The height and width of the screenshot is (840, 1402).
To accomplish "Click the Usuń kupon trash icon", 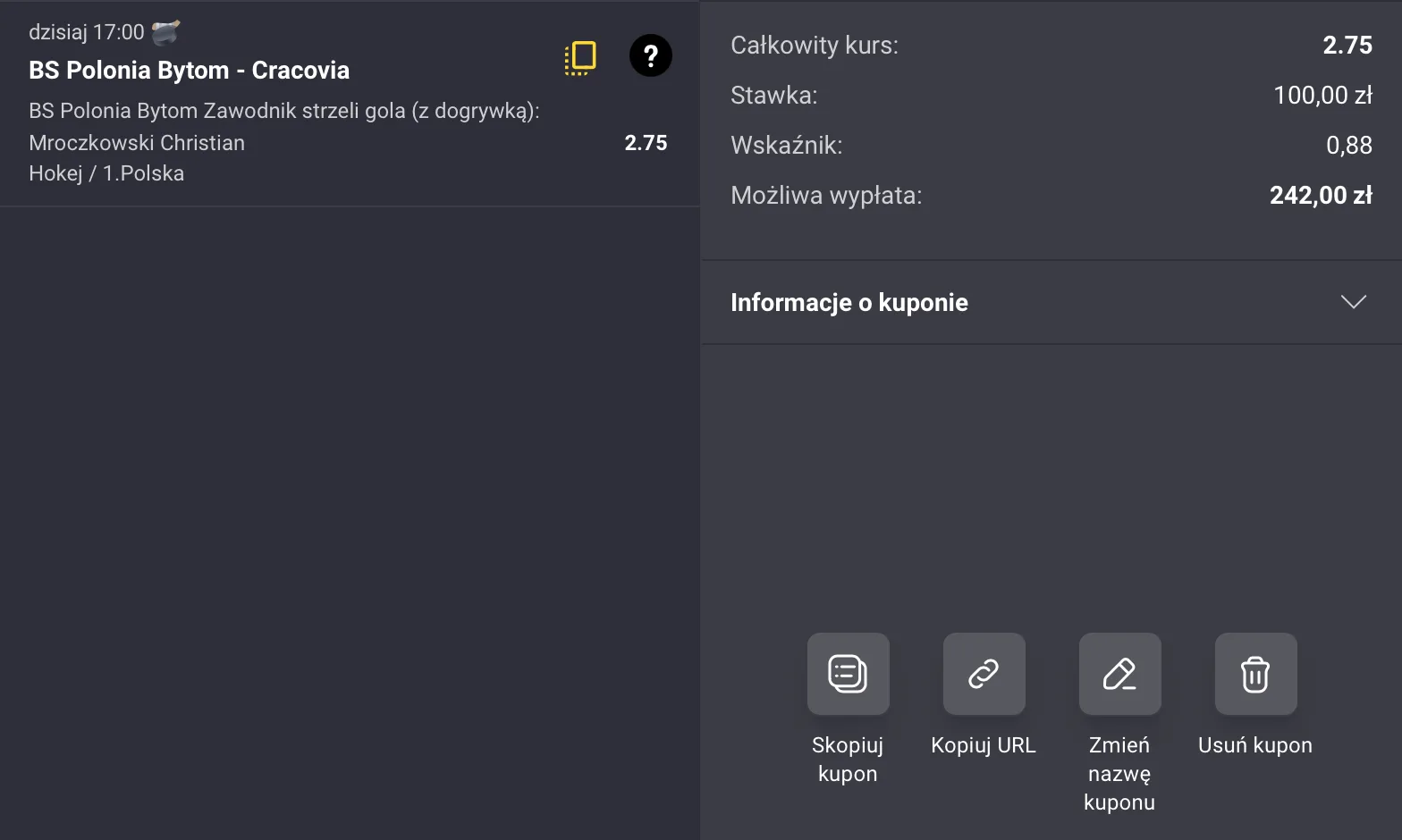I will (1255, 674).
